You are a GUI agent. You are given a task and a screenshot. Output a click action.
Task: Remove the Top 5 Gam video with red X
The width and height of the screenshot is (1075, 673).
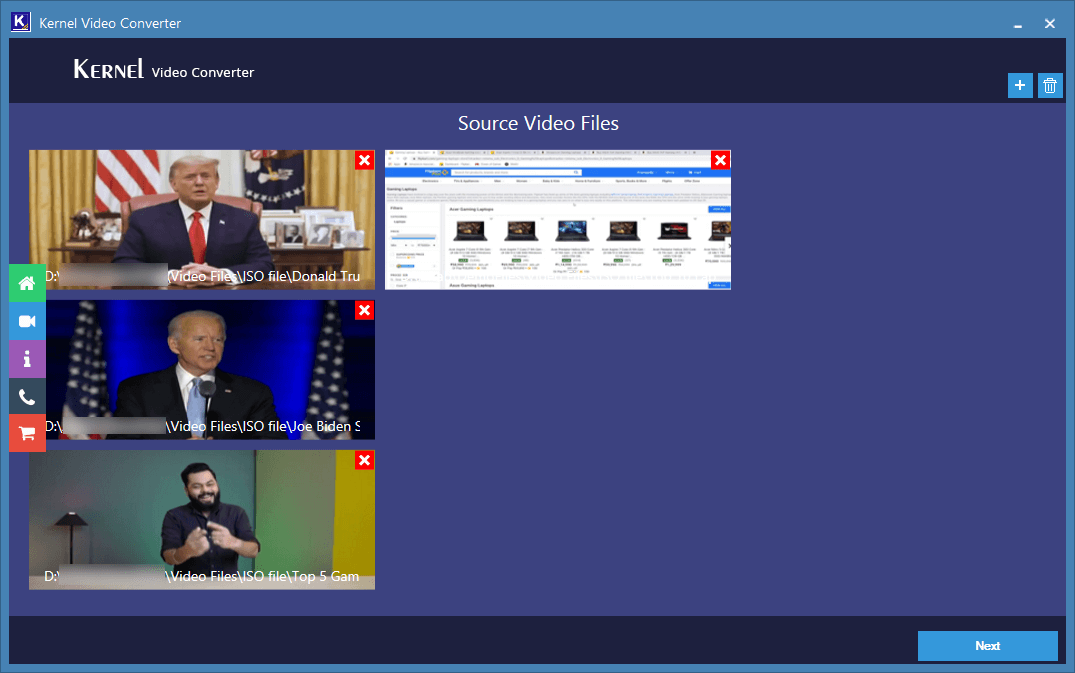365,461
